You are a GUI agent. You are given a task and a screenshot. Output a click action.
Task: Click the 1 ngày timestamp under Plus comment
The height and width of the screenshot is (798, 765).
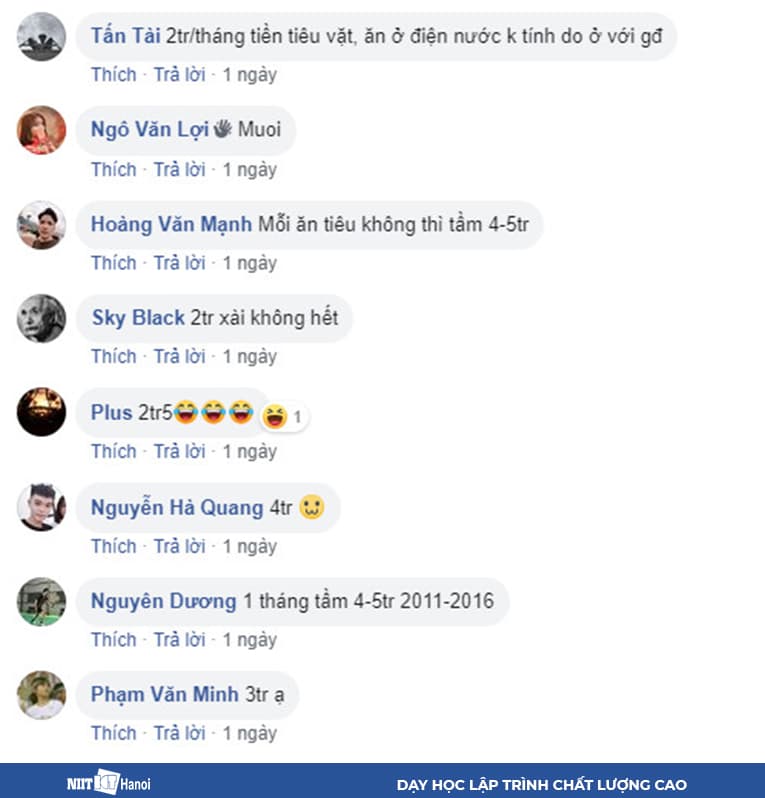(x=250, y=451)
